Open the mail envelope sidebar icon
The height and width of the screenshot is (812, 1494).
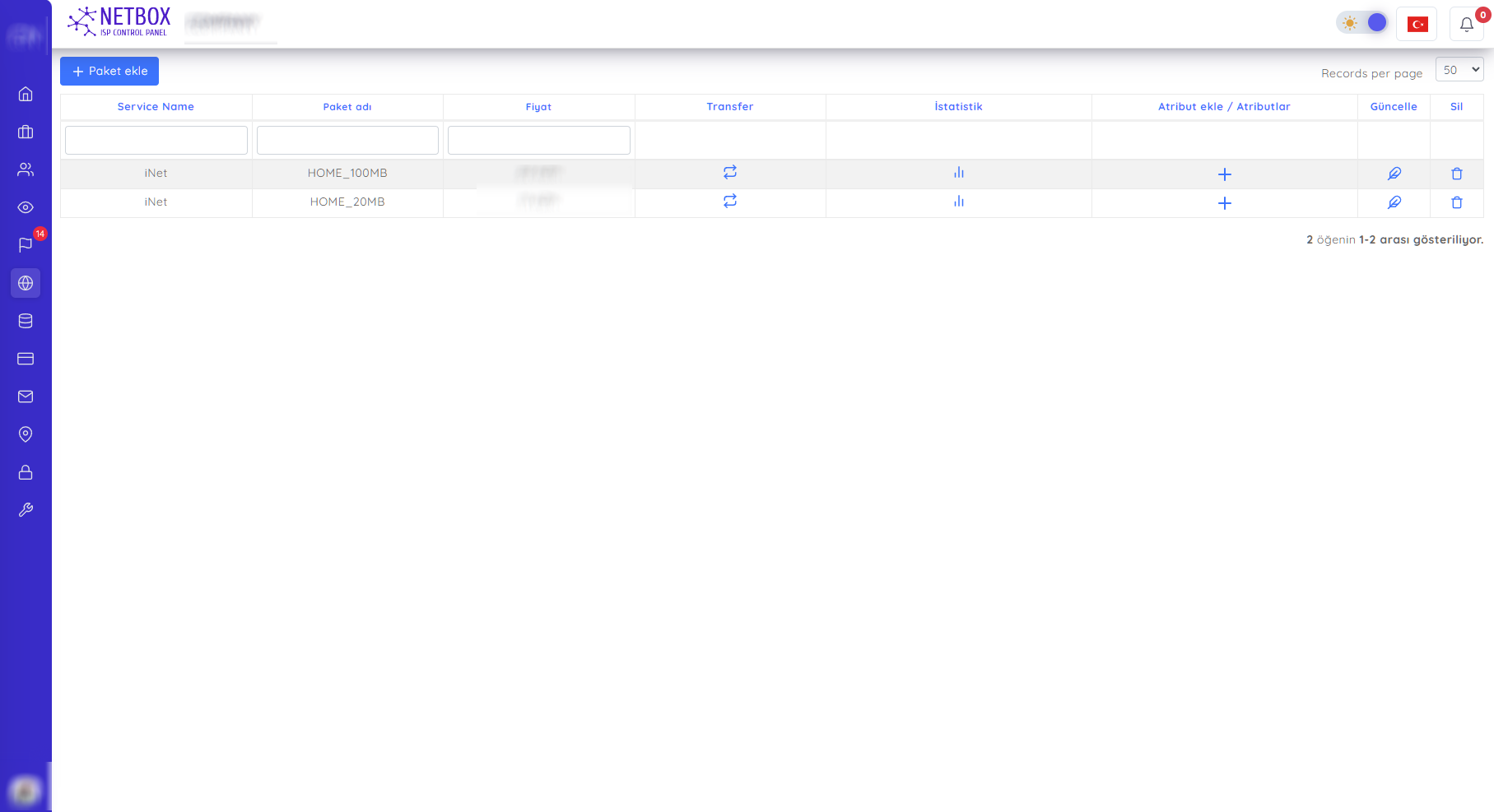26,397
